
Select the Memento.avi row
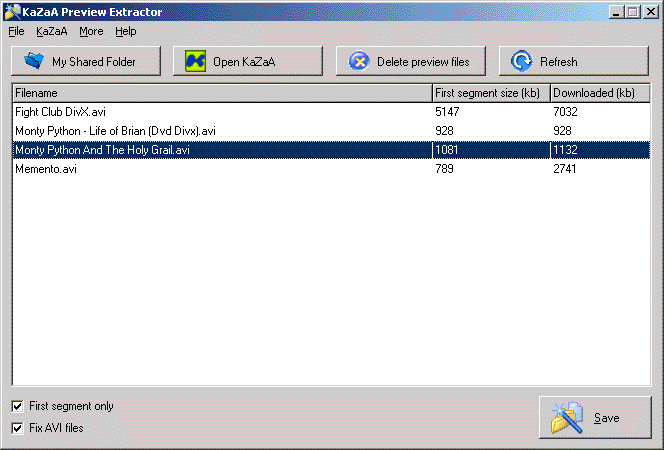(x=332, y=169)
